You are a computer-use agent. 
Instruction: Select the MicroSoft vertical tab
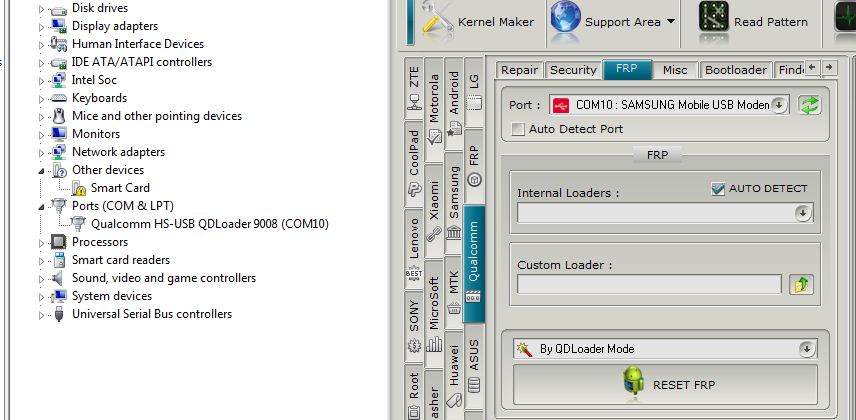click(x=434, y=314)
